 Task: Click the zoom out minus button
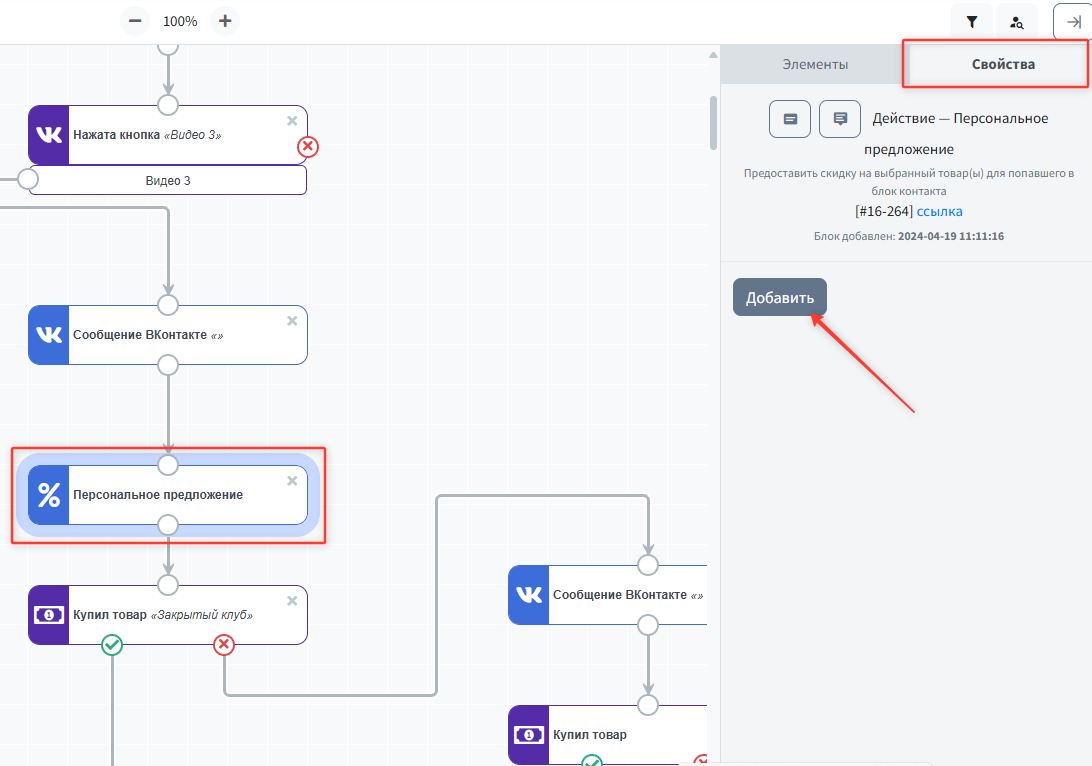135,21
